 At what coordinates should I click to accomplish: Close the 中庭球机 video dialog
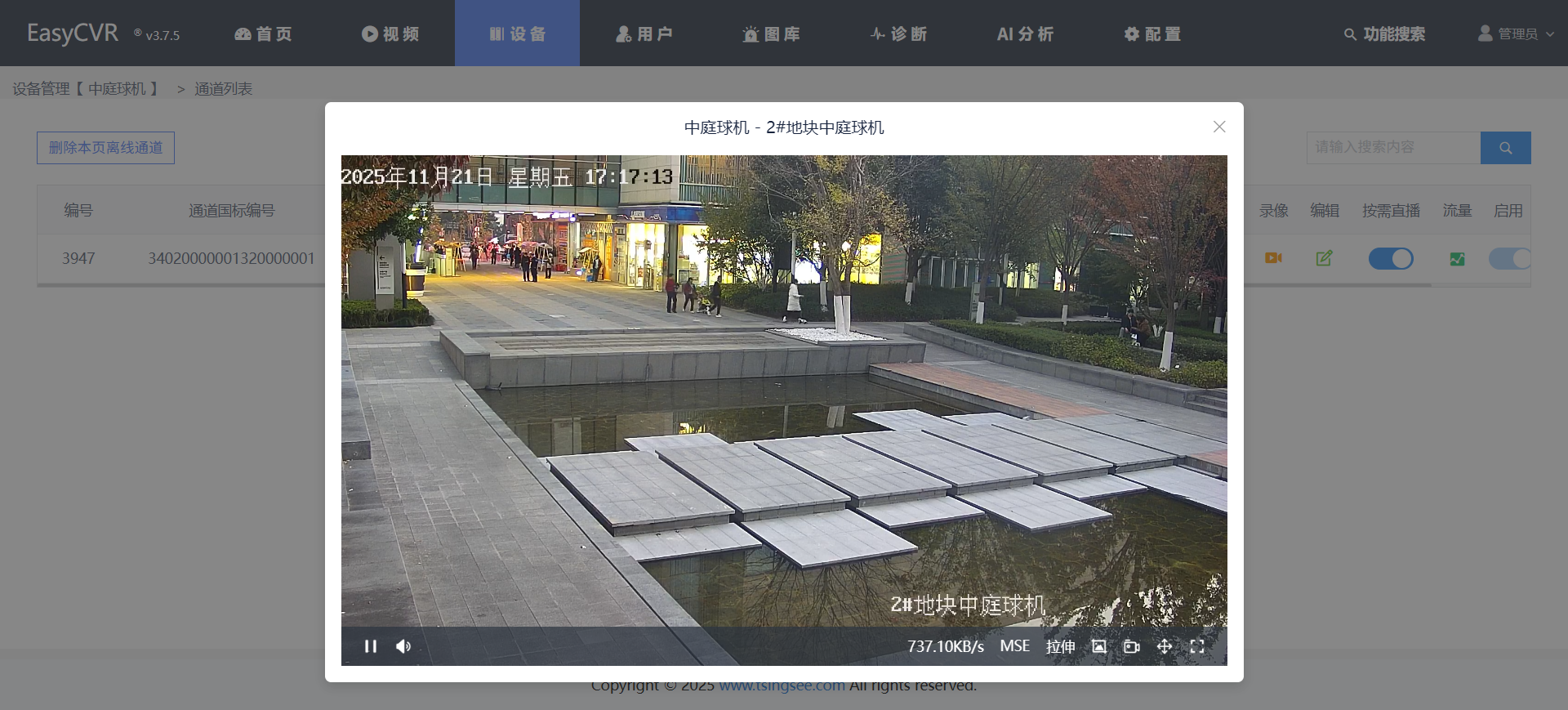point(1219,127)
